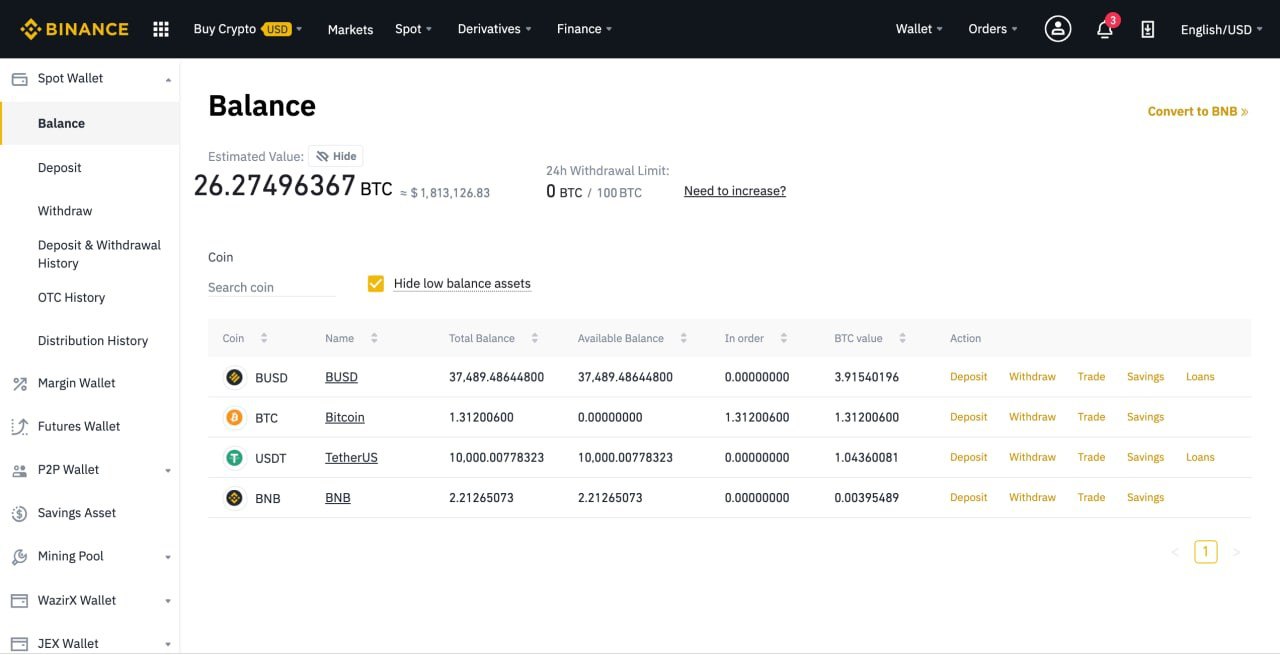Image resolution: width=1280 pixels, height=655 pixels.
Task: Click Trade in the USDT row
Action: click(1091, 457)
